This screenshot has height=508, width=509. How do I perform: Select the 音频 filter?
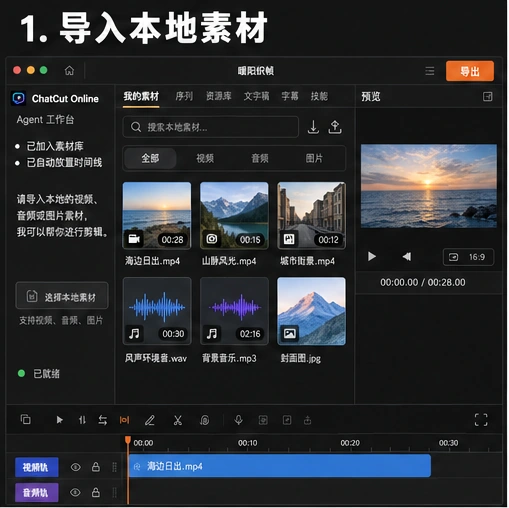point(259,158)
